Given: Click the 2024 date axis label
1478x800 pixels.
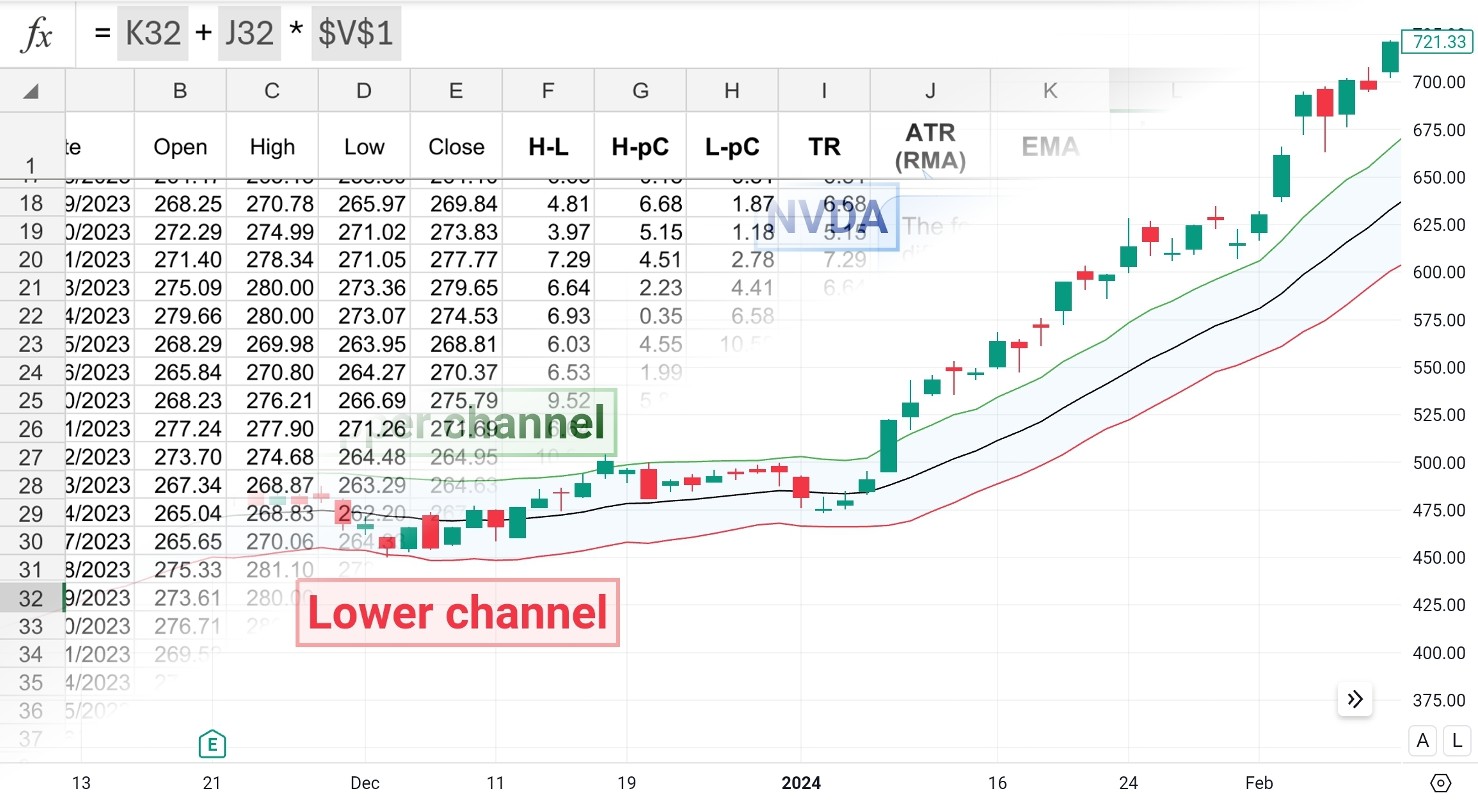Looking at the screenshot, I should pyautogui.click(x=801, y=783).
